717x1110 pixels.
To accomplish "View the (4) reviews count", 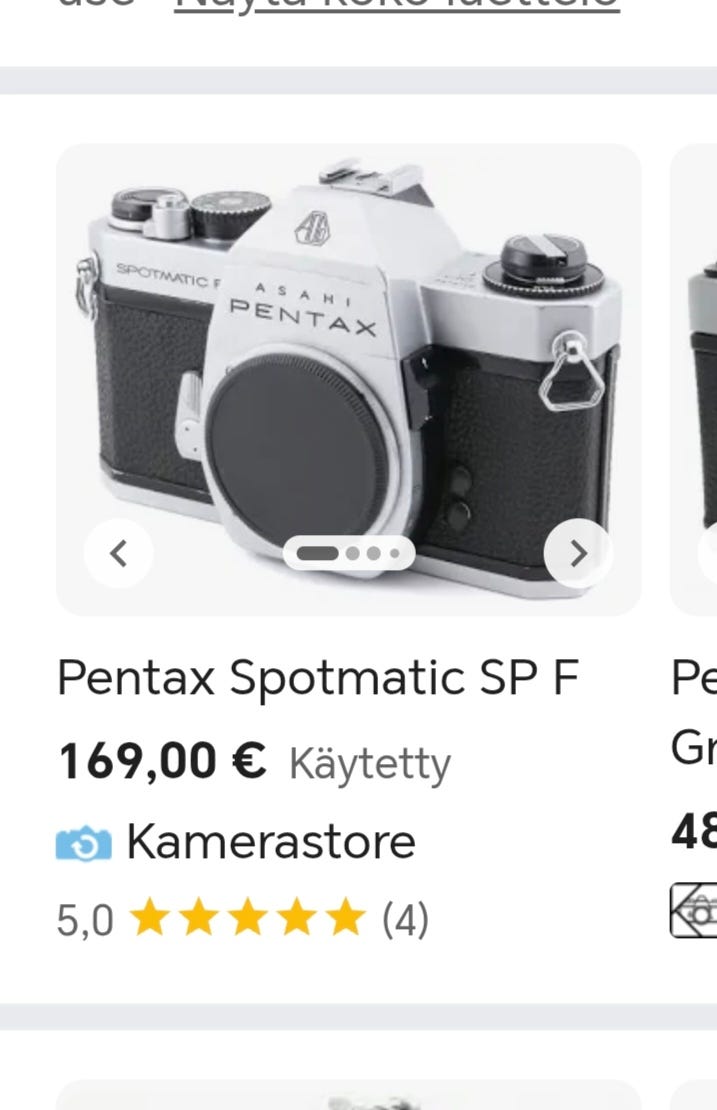I will click(405, 919).
